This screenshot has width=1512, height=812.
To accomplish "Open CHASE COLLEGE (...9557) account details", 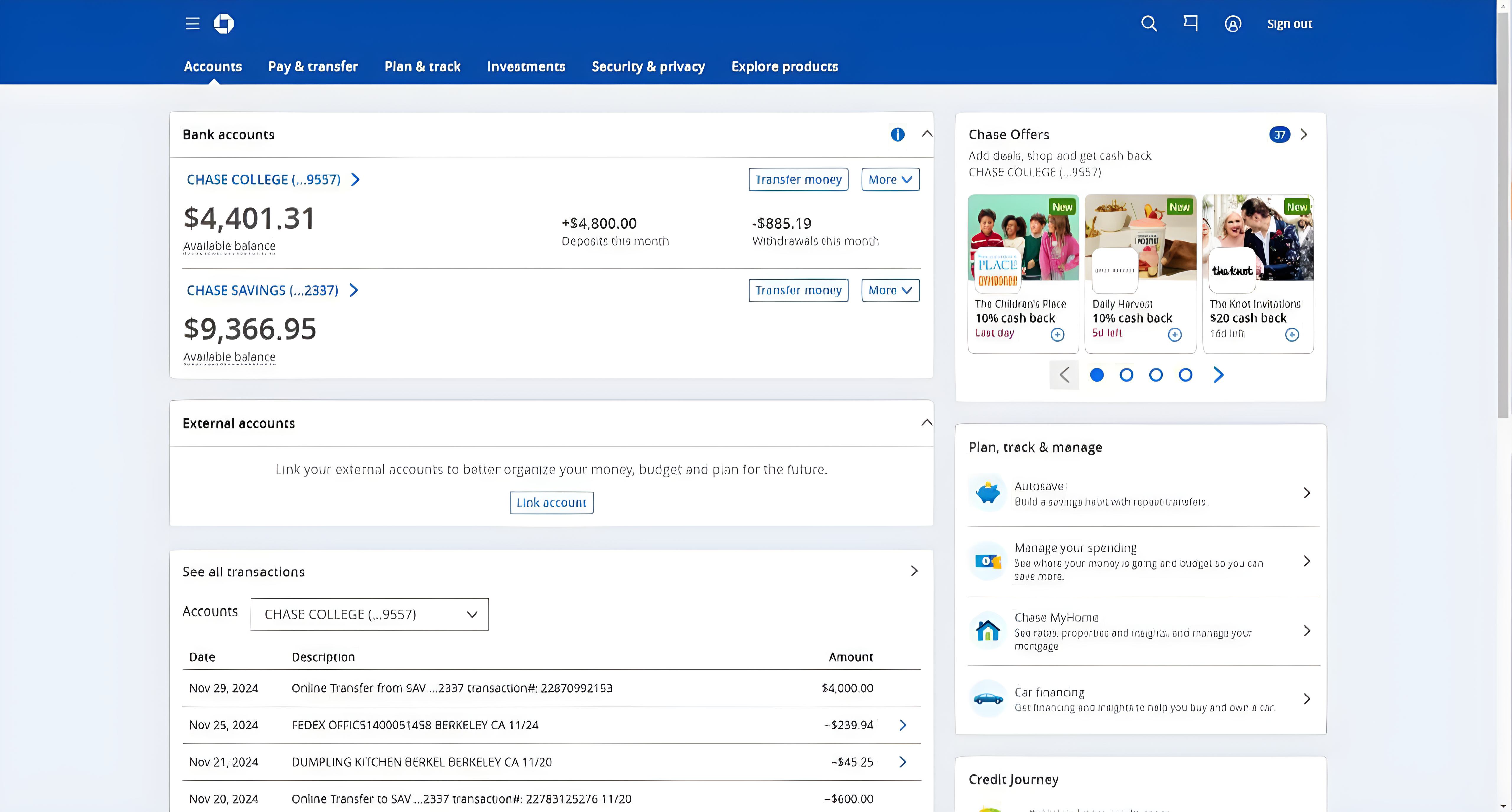I will coord(273,180).
